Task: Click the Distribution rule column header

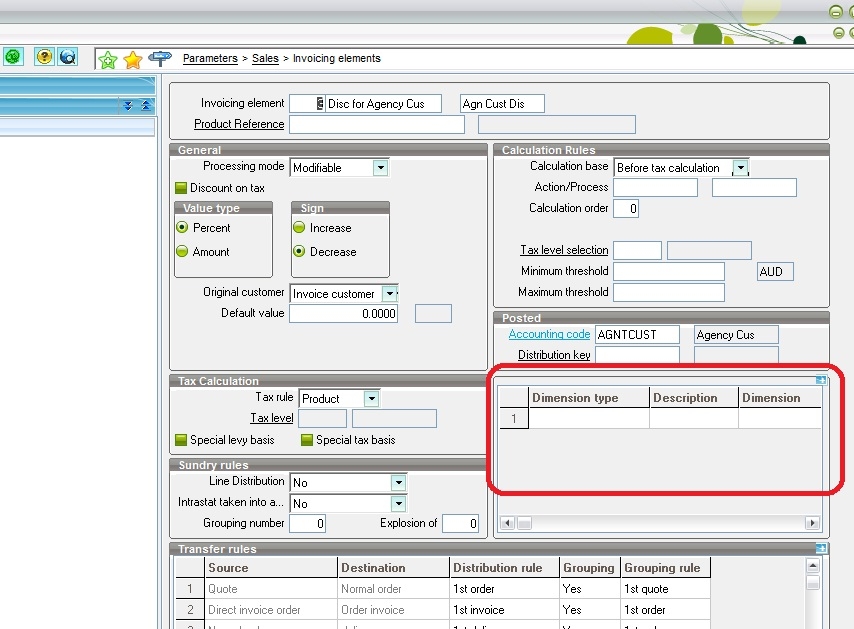Action: (504, 567)
